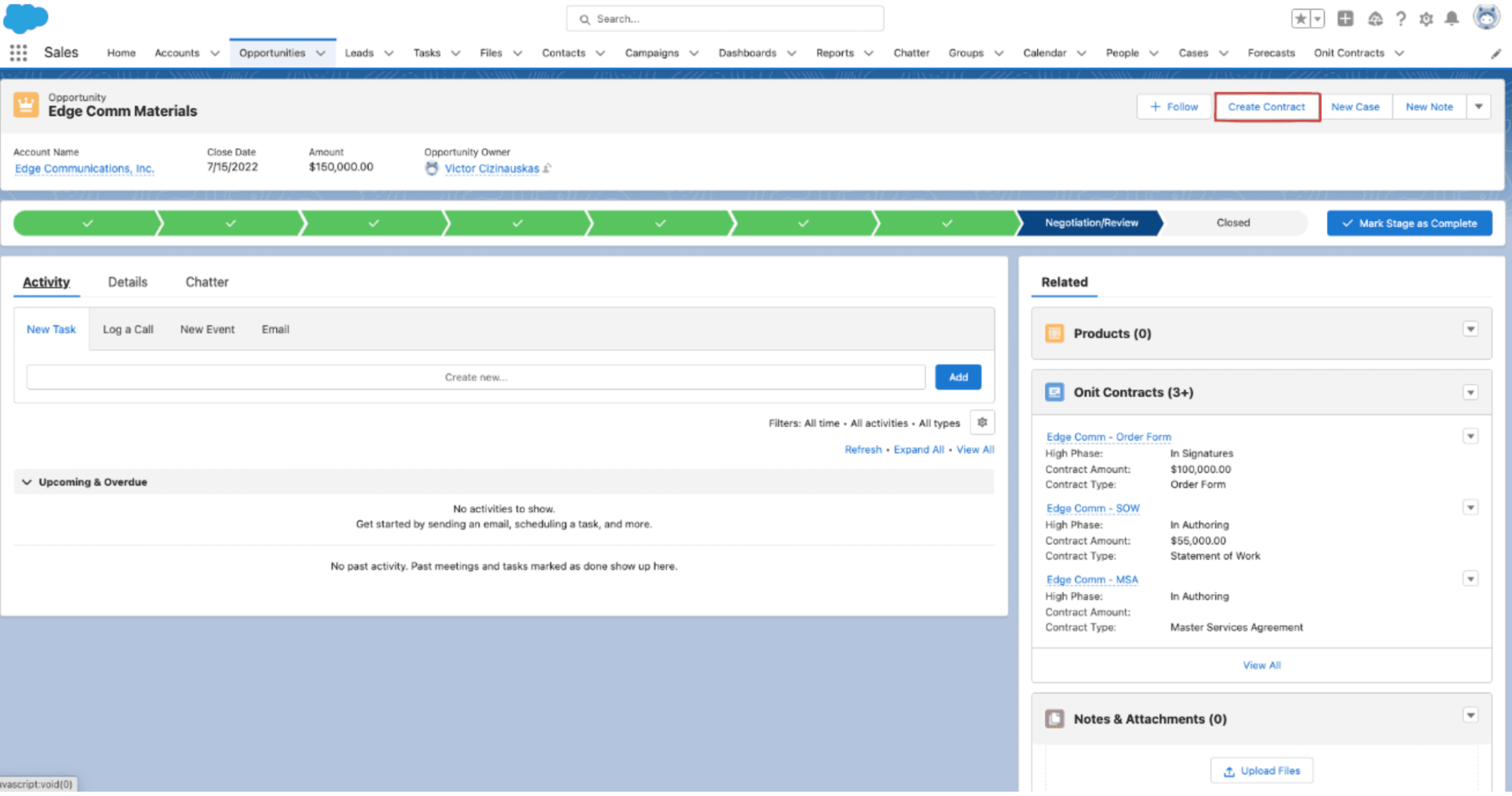
Task: Open the App Launcher grid icon
Action: (x=19, y=53)
